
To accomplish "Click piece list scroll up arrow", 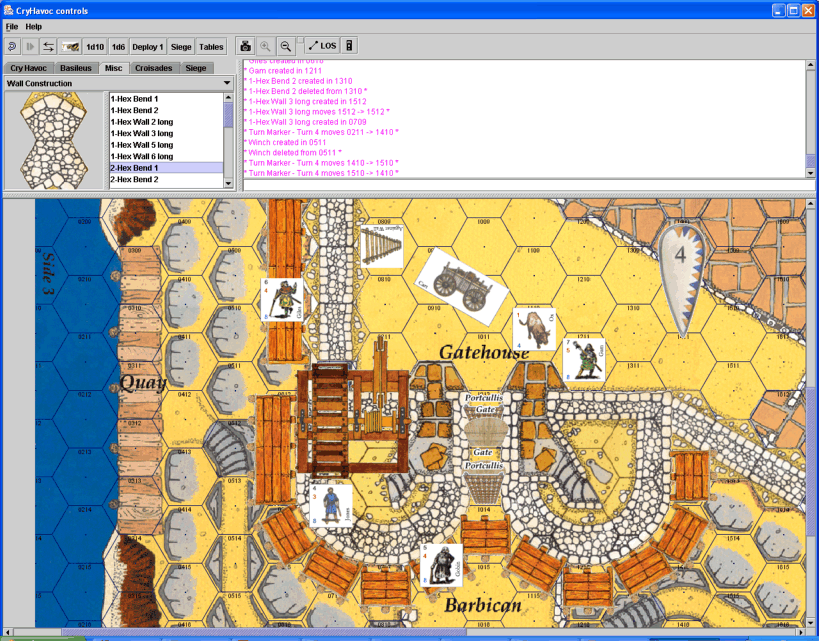I will (x=228, y=98).
